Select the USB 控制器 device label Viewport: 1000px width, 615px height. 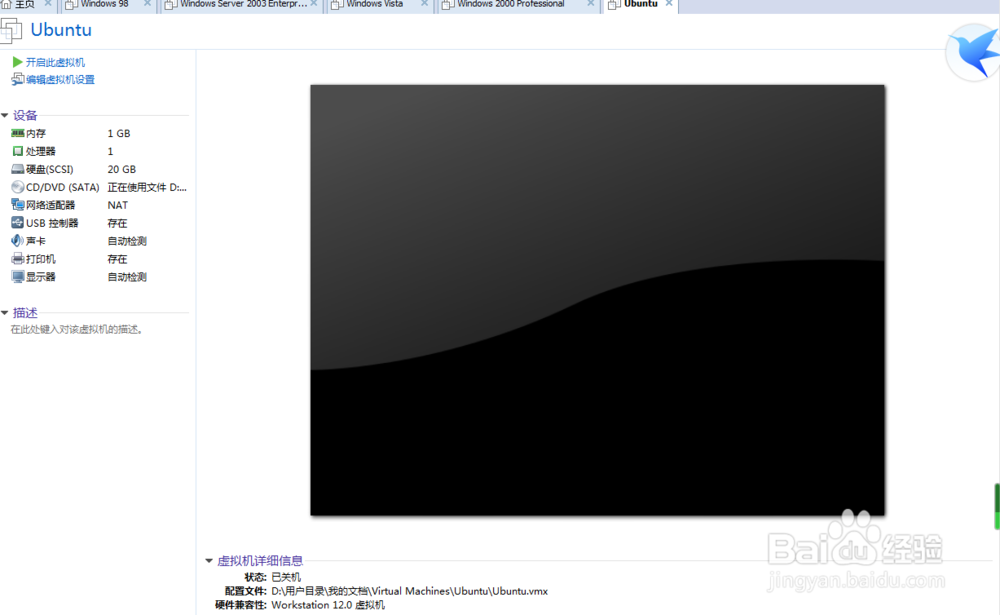click(x=52, y=223)
